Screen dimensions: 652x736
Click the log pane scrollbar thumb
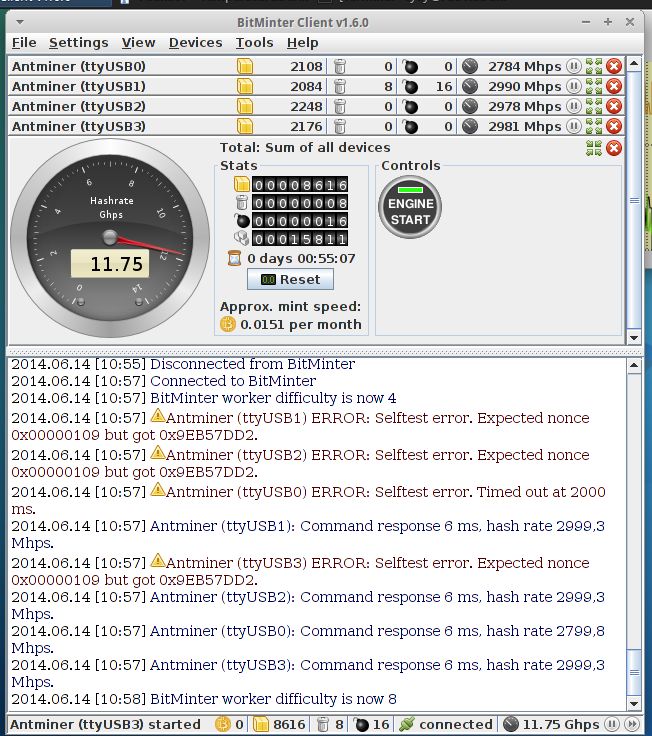(x=634, y=672)
